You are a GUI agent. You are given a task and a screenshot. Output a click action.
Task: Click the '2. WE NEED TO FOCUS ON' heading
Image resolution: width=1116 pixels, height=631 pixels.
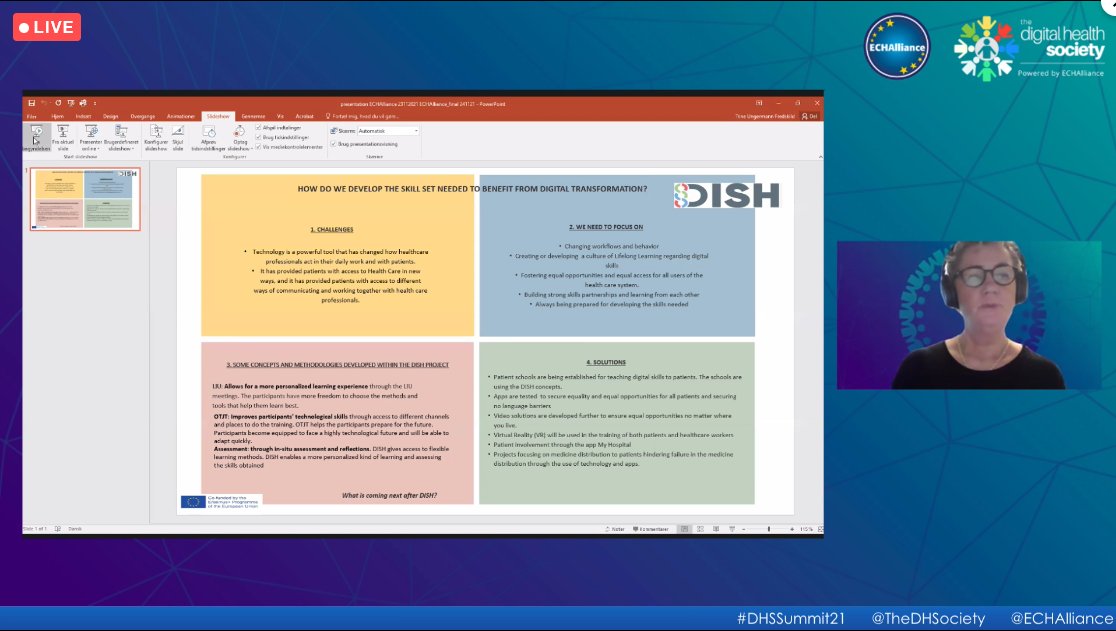(x=606, y=227)
